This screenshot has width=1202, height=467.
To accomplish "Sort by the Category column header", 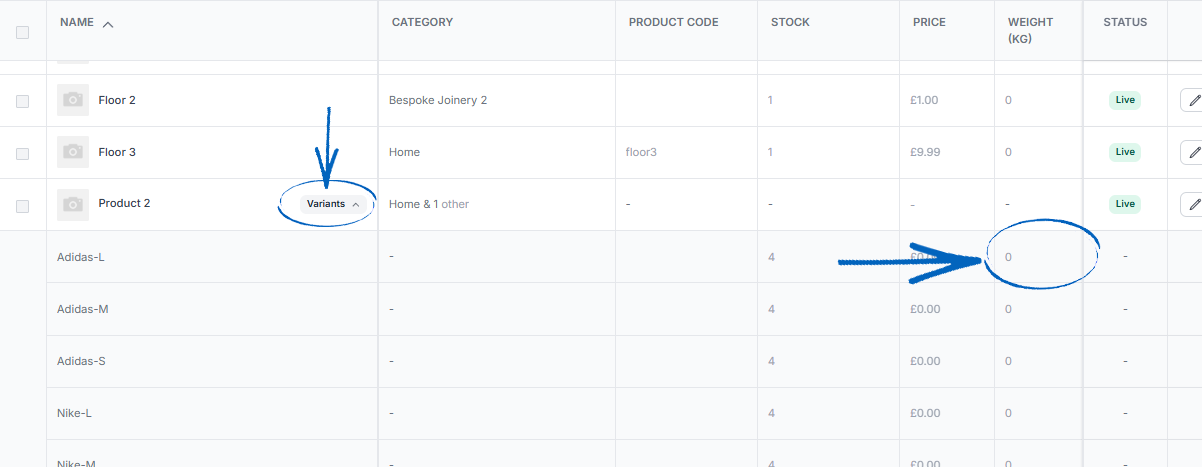I will click(x=422, y=22).
